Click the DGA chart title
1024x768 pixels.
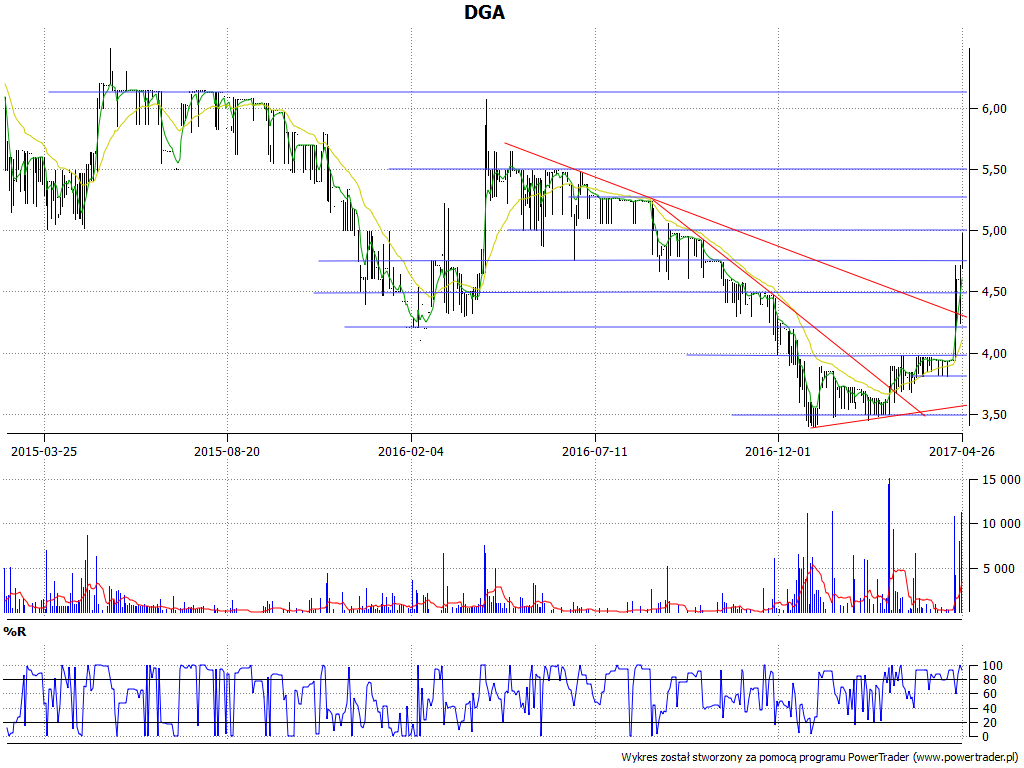[484, 12]
